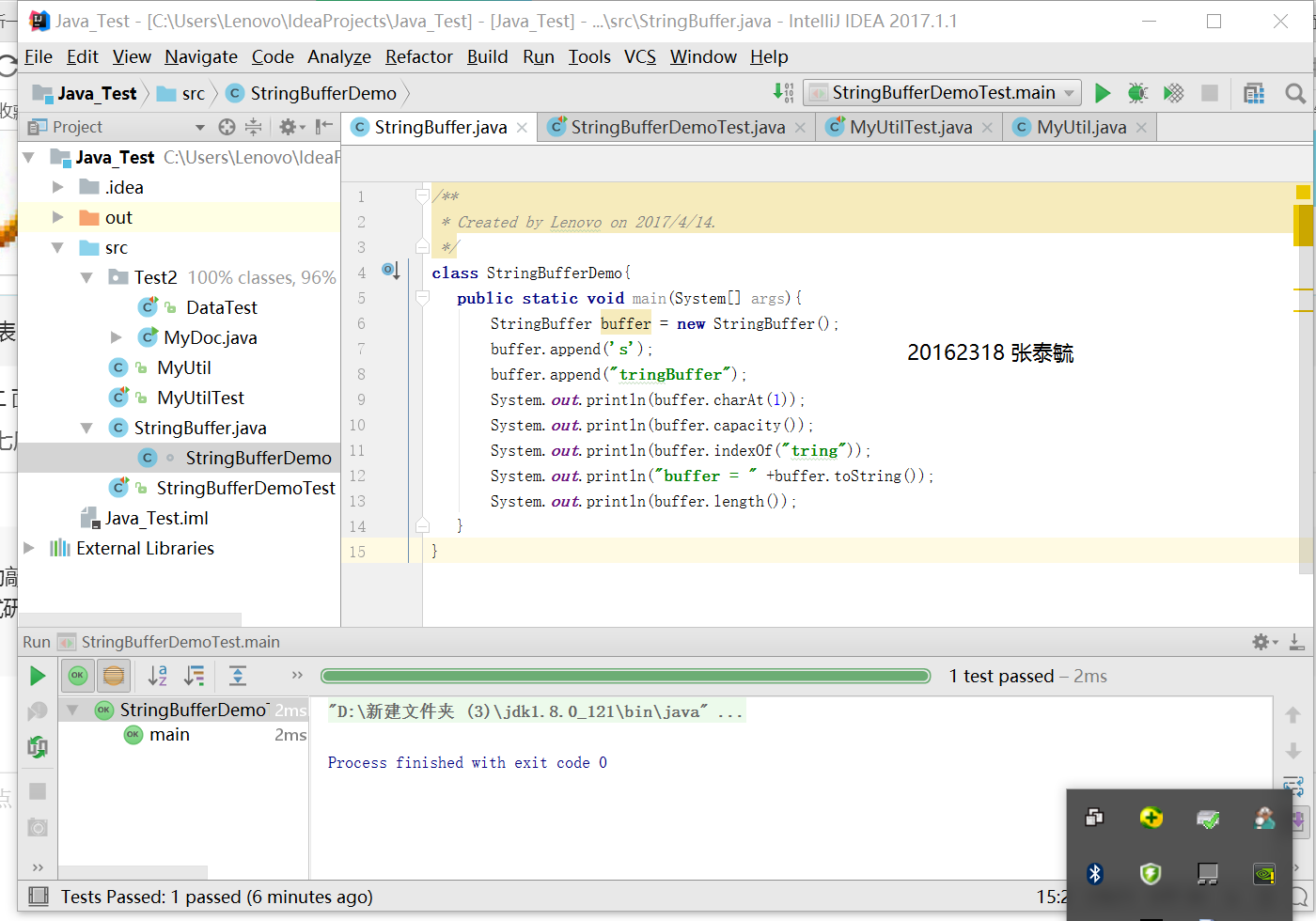Expand the .idea folder
Image resolution: width=1316 pixels, height=921 pixels.
click(58, 187)
